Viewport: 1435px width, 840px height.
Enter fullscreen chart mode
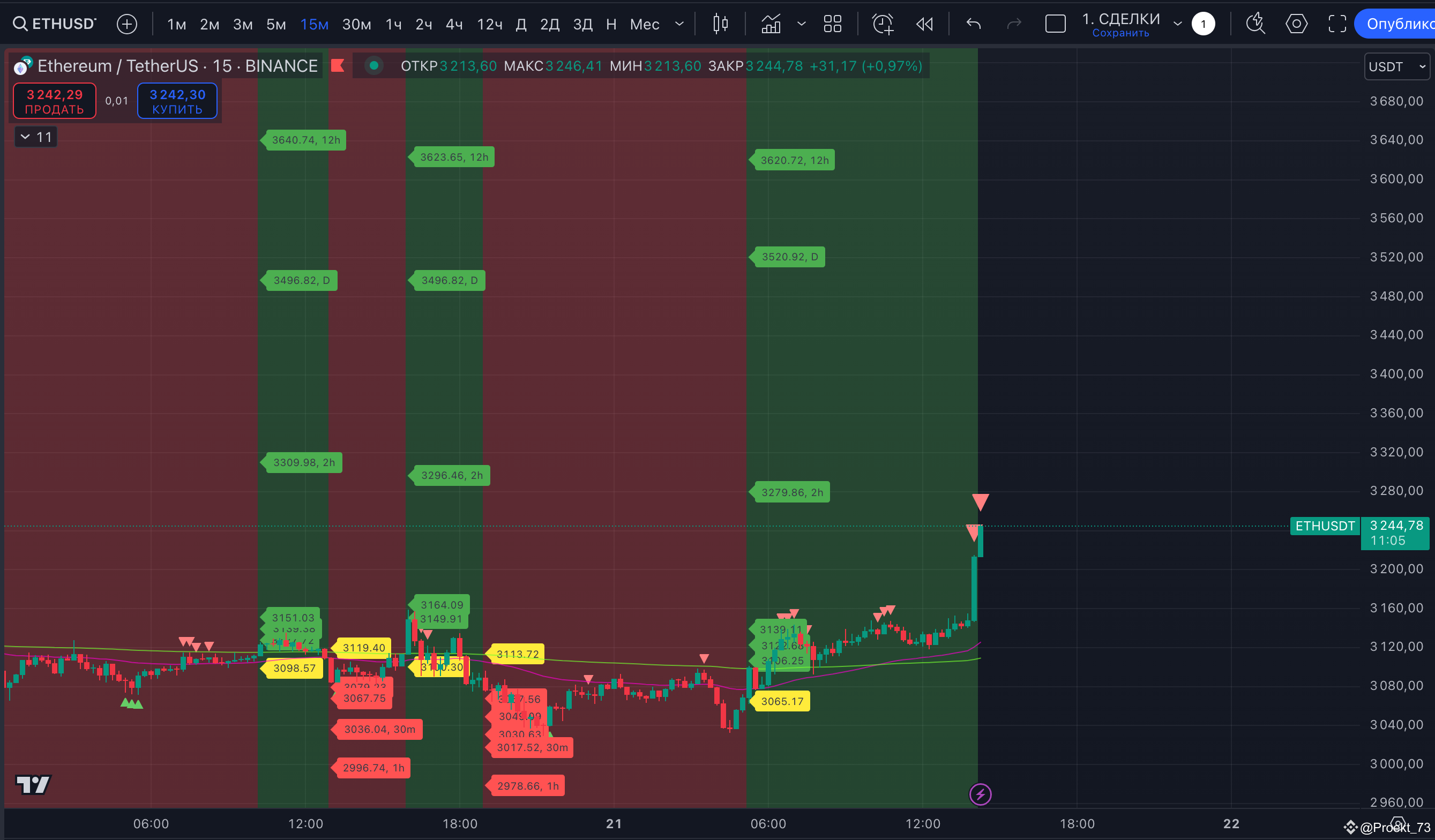tap(1336, 24)
